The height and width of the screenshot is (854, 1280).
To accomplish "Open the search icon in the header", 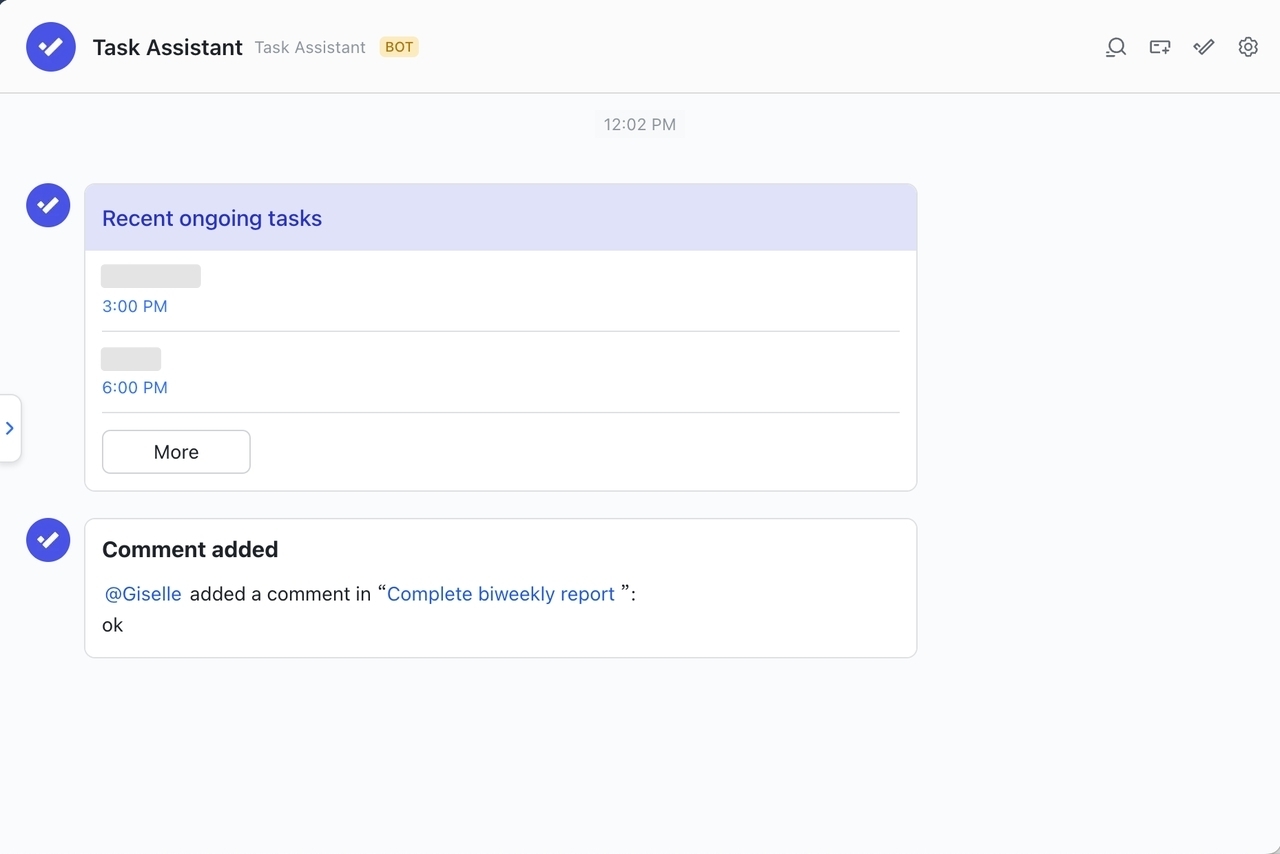I will [x=1115, y=47].
